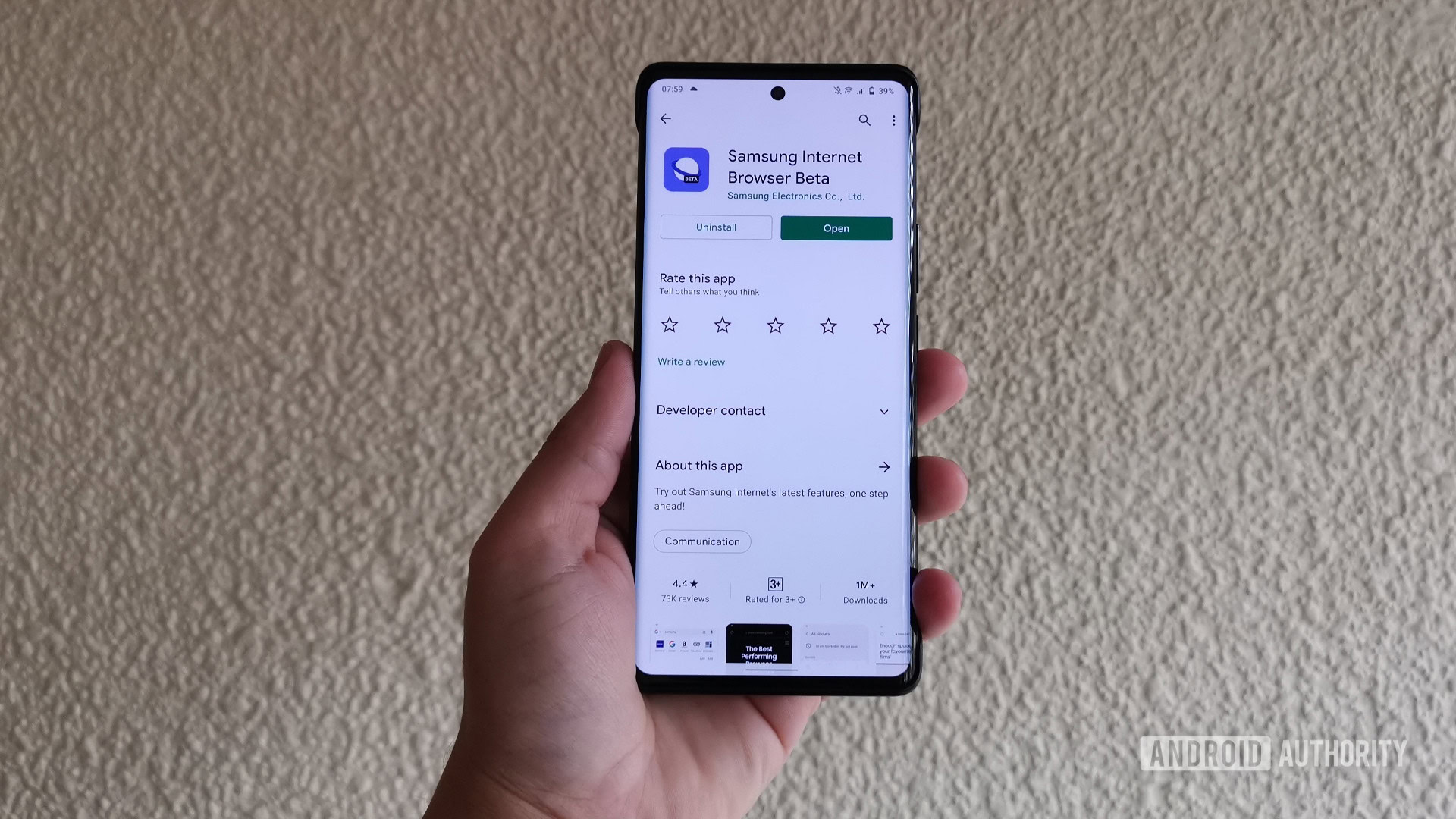Tap fourth star rating toggle

828,325
